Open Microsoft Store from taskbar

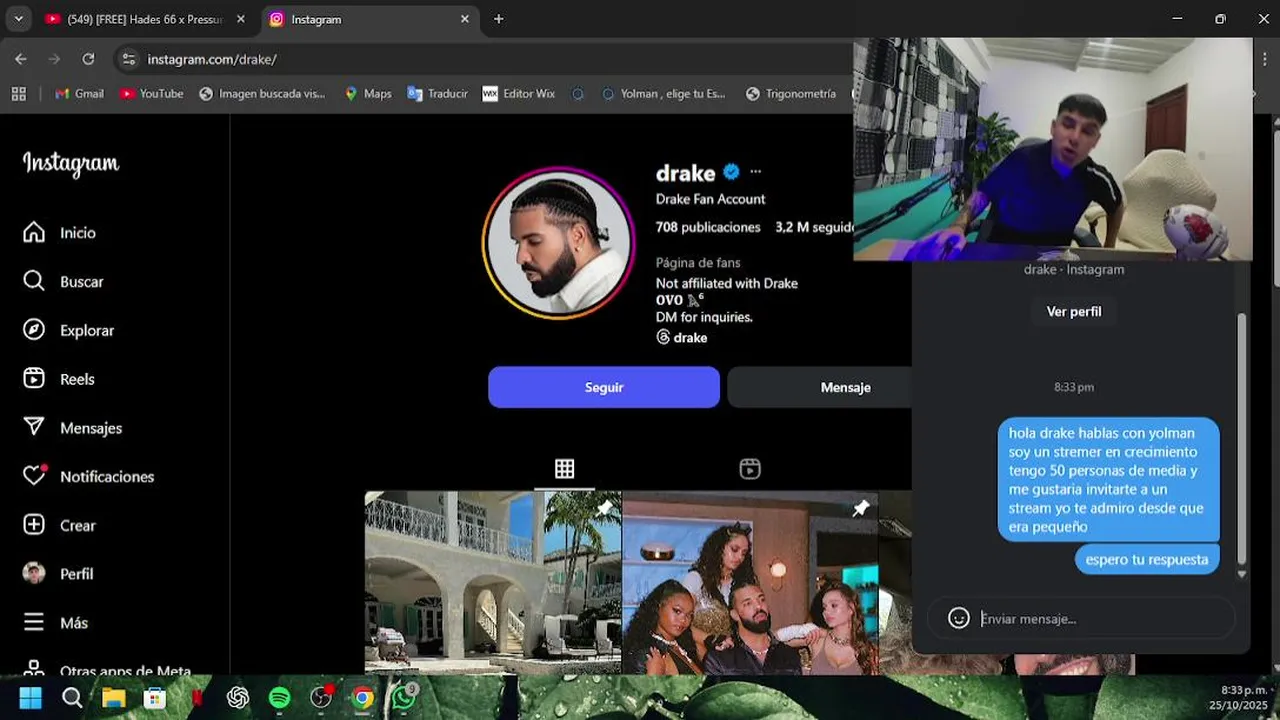click(155, 697)
